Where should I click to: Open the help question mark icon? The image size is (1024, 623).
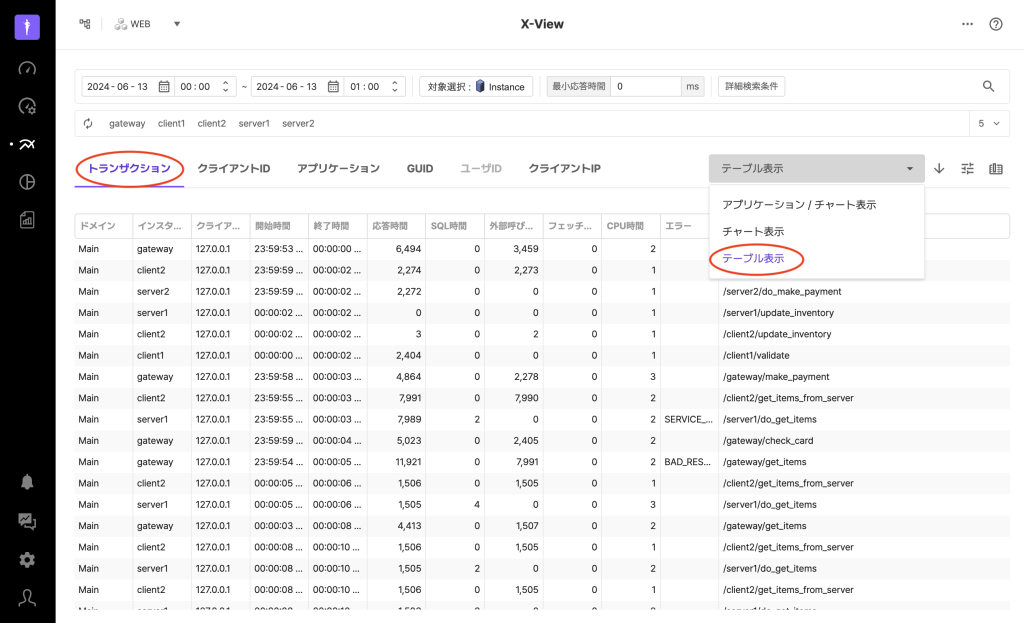(995, 24)
